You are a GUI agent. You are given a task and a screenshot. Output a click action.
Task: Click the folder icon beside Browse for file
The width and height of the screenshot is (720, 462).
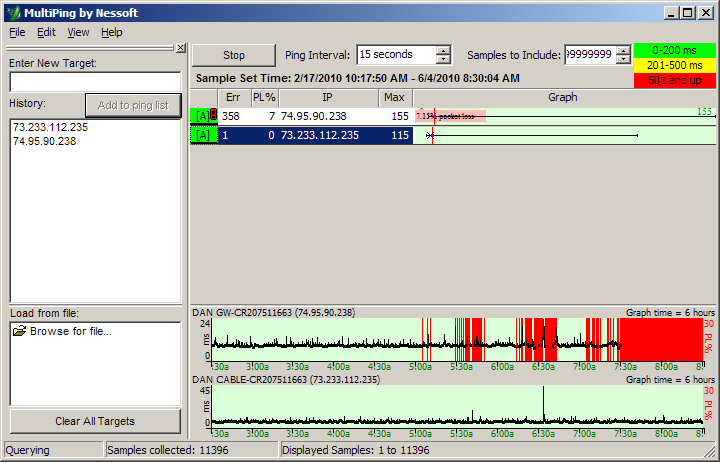pos(19,332)
